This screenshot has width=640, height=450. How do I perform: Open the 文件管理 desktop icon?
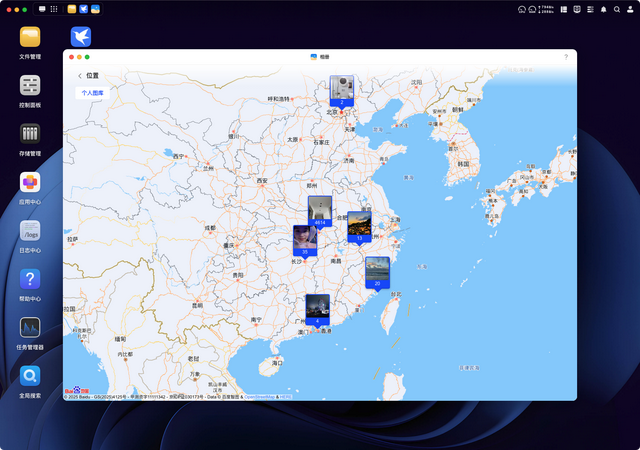tap(30, 37)
